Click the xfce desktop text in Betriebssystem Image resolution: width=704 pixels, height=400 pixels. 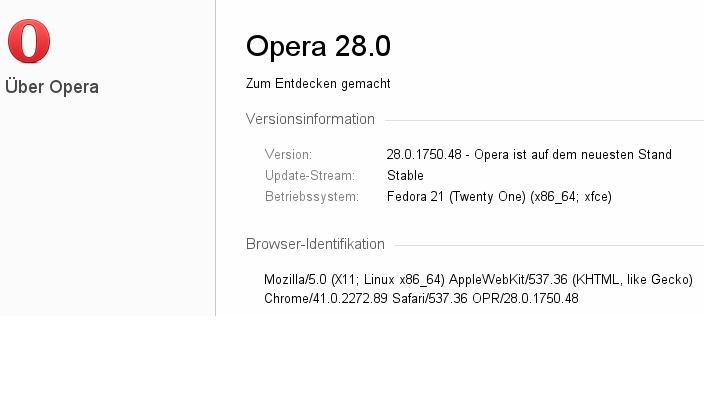(x=598, y=197)
